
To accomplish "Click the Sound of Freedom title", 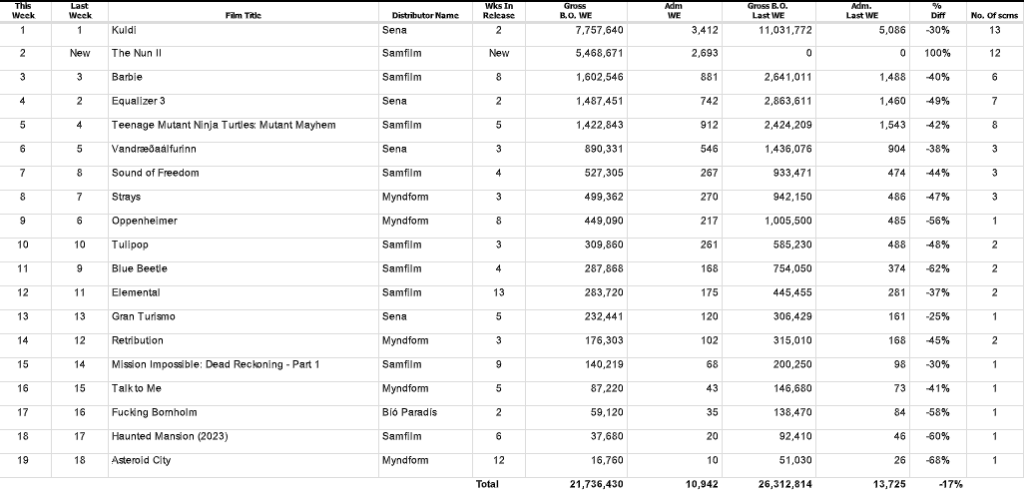I will [155, 173].
